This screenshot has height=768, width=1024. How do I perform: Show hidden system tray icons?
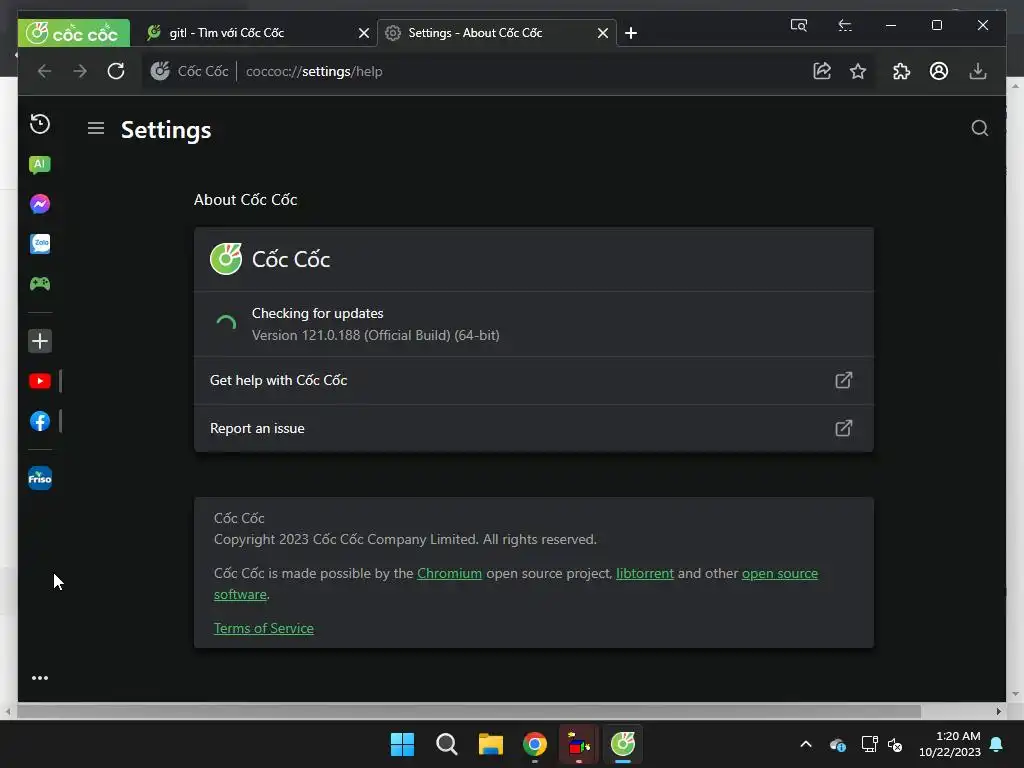point(806,744)
